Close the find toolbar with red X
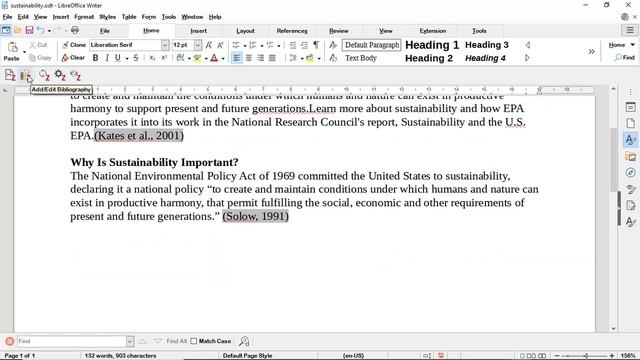Image resolution: width=640 pixels, height=360 pixels. point(10,341)
